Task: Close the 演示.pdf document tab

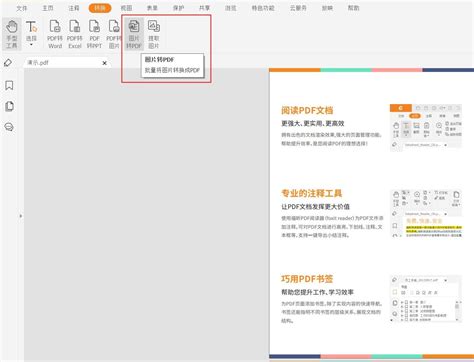Action: coord(105,63)
